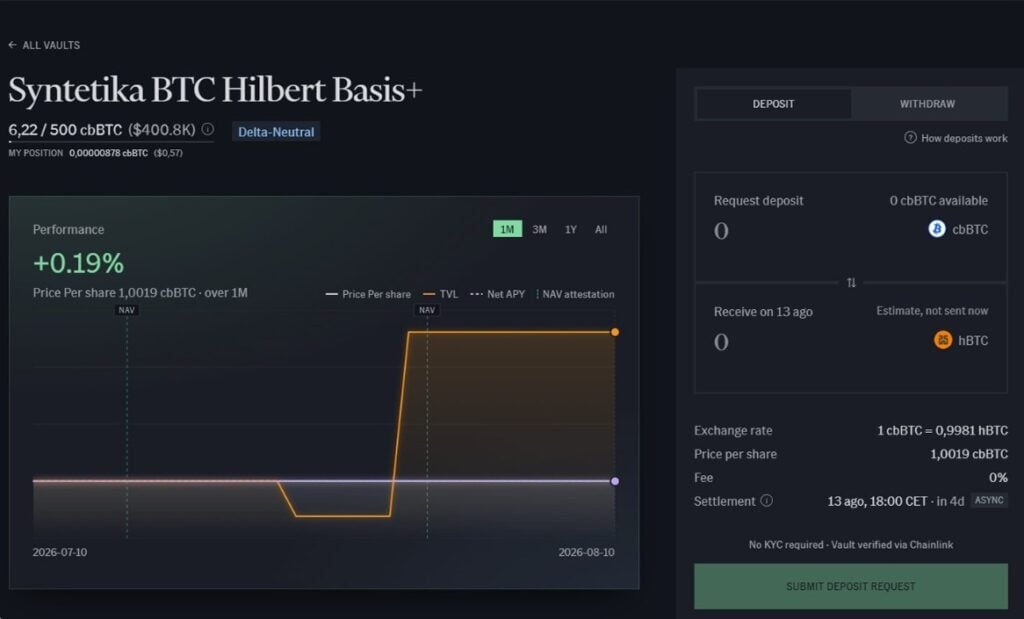This screenshot has height=619, width=1024.
Task: Go back via ALL VAULTS arrow link
Action: (44, 45)
